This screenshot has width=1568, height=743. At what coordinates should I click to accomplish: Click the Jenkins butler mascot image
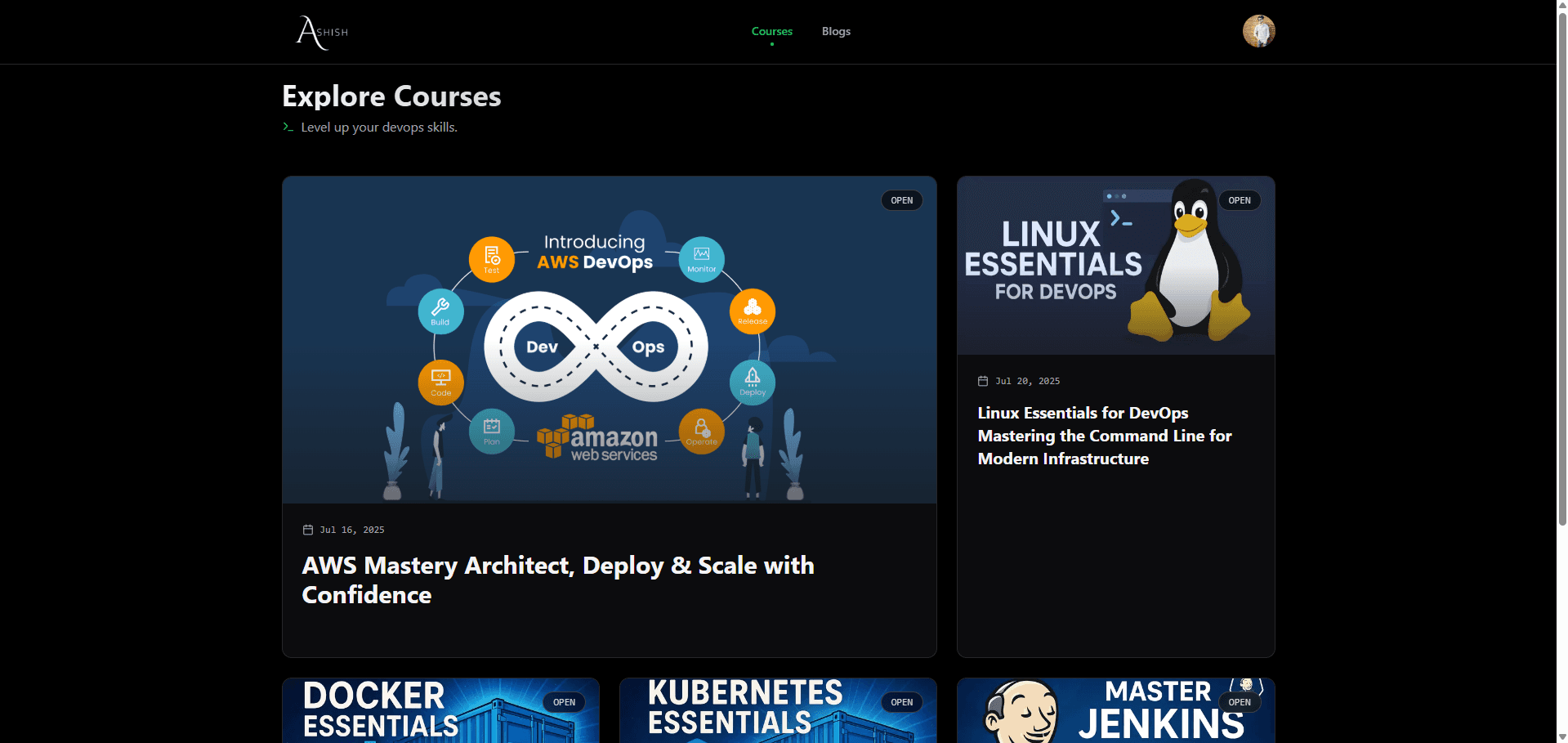1021,713
